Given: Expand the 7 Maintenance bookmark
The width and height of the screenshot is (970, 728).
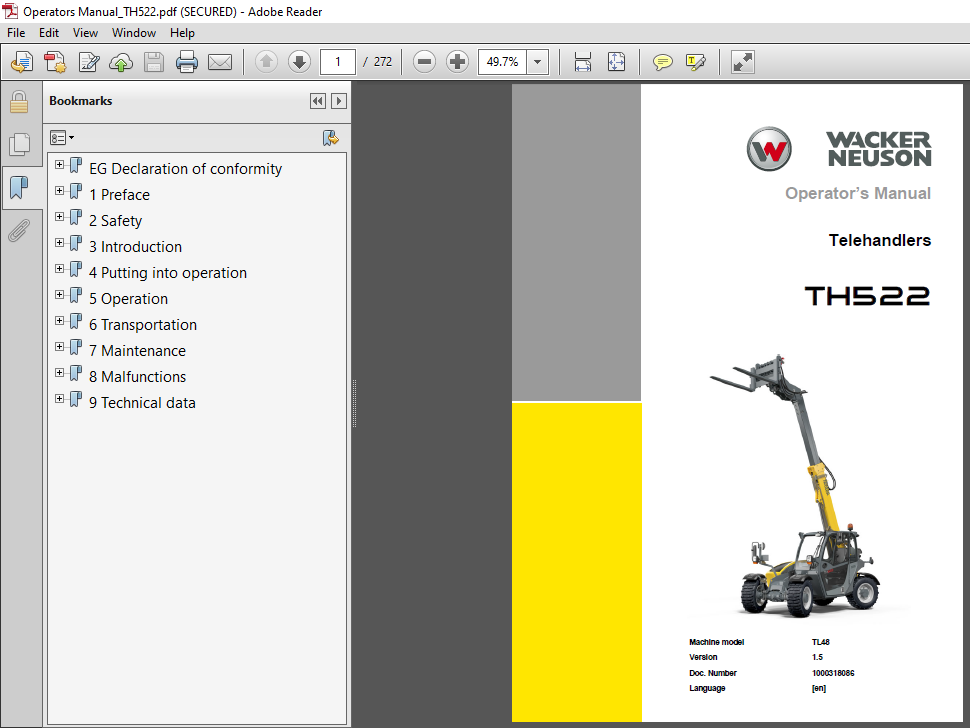Looking at the screenshot, I should pos(59,346).
